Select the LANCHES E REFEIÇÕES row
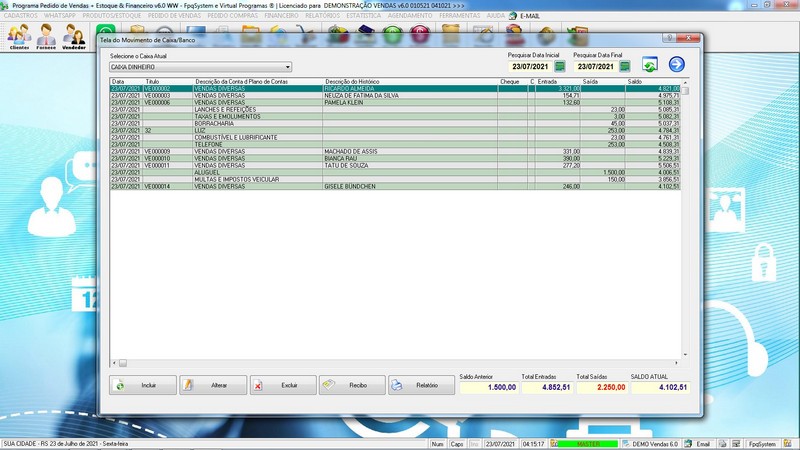 [x=395, y=110]
